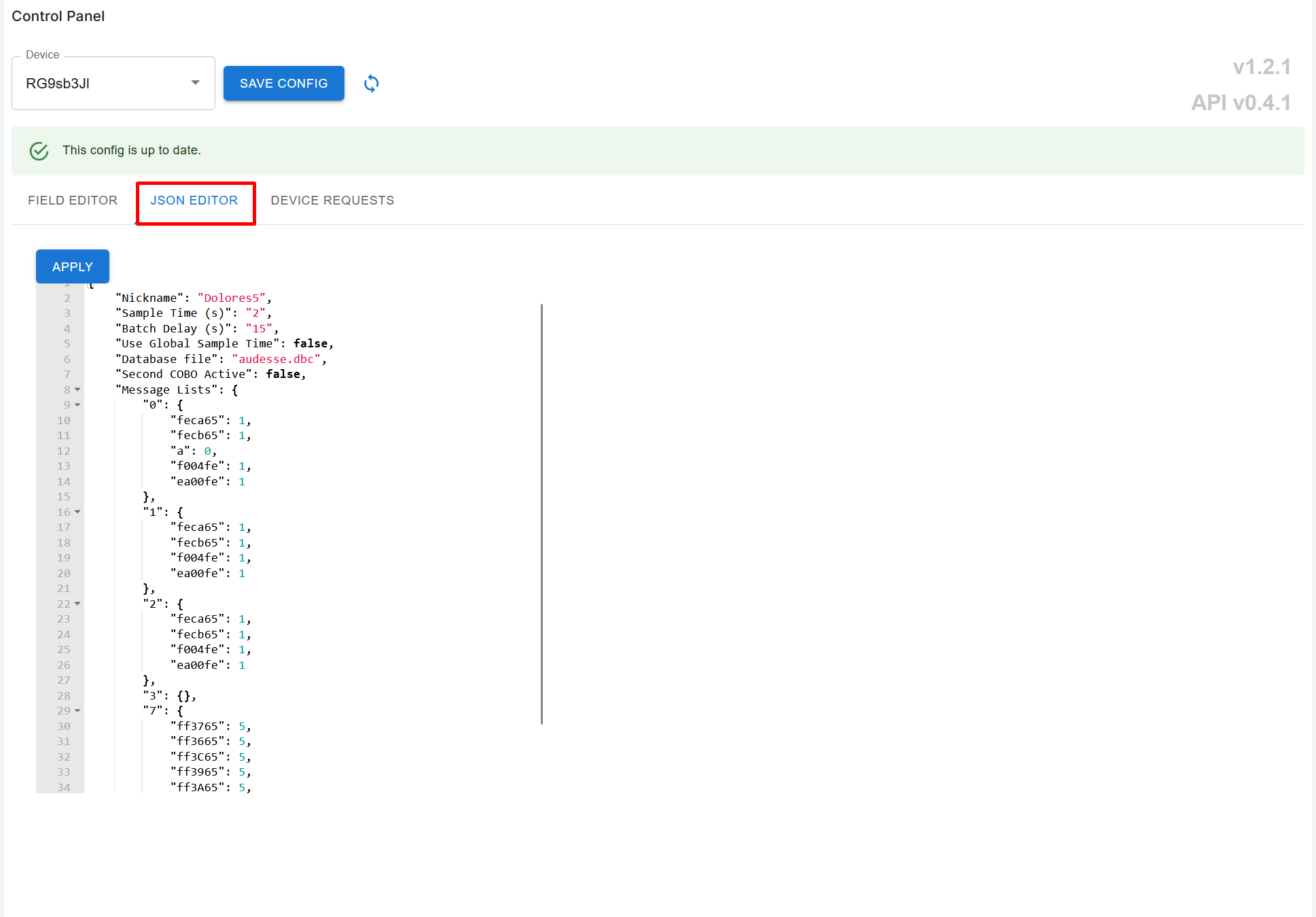Click the "audesse.dbc" database file value
Screen dimensions: 1316x917
pyautogui.click(x=276, y=359)
